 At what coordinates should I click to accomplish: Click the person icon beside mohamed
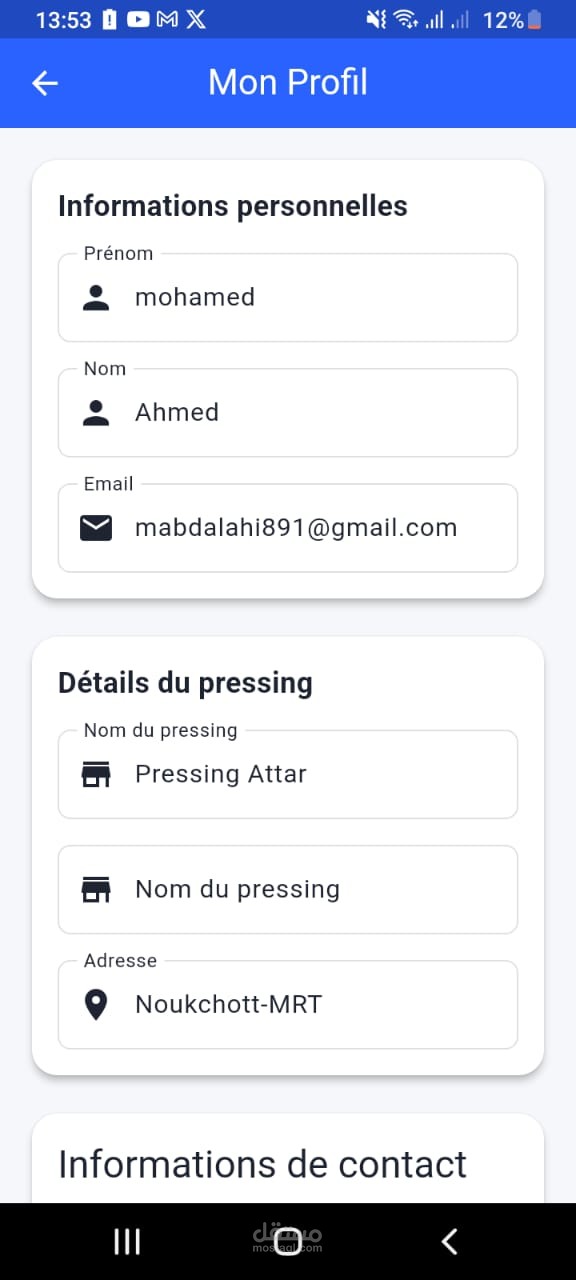click(96, 297)
